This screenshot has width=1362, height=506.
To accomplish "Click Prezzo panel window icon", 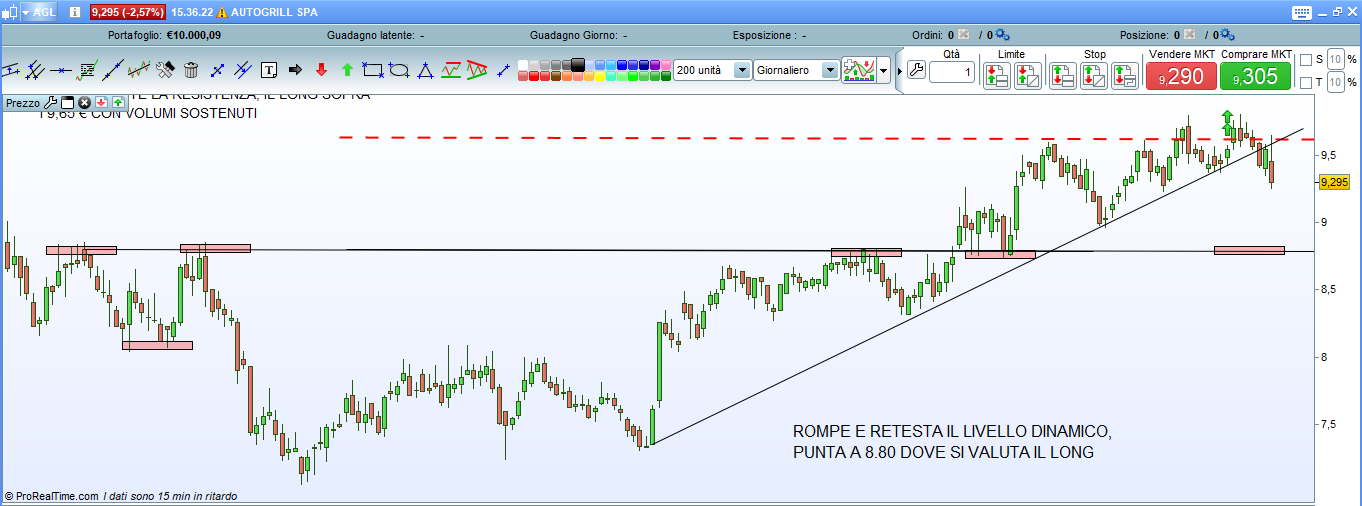I will tap(68, 102).
